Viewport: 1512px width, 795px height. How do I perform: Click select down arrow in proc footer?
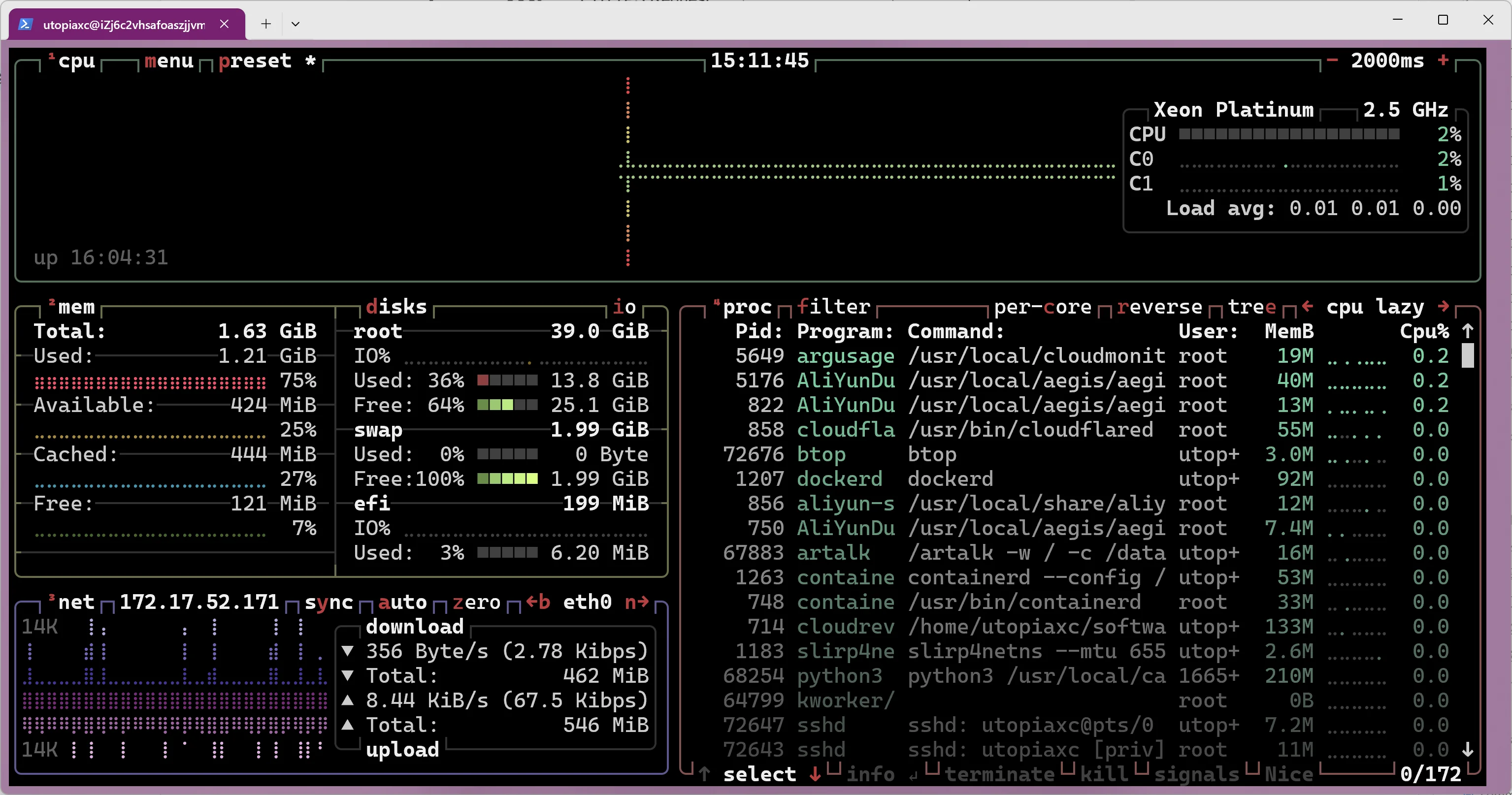(815, 774)
